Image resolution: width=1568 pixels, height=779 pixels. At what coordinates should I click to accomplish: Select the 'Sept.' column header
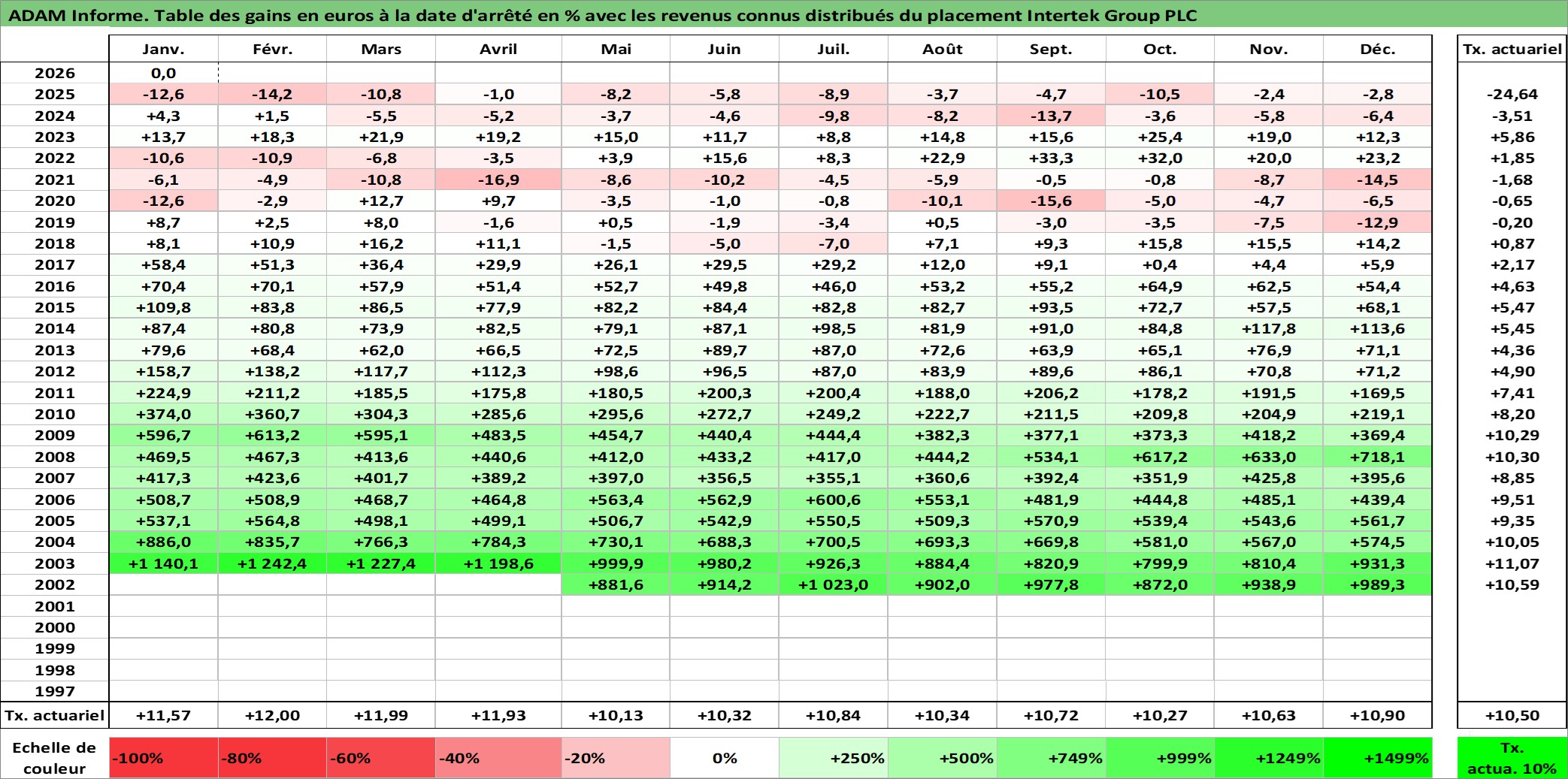[x=1051, y=49]
